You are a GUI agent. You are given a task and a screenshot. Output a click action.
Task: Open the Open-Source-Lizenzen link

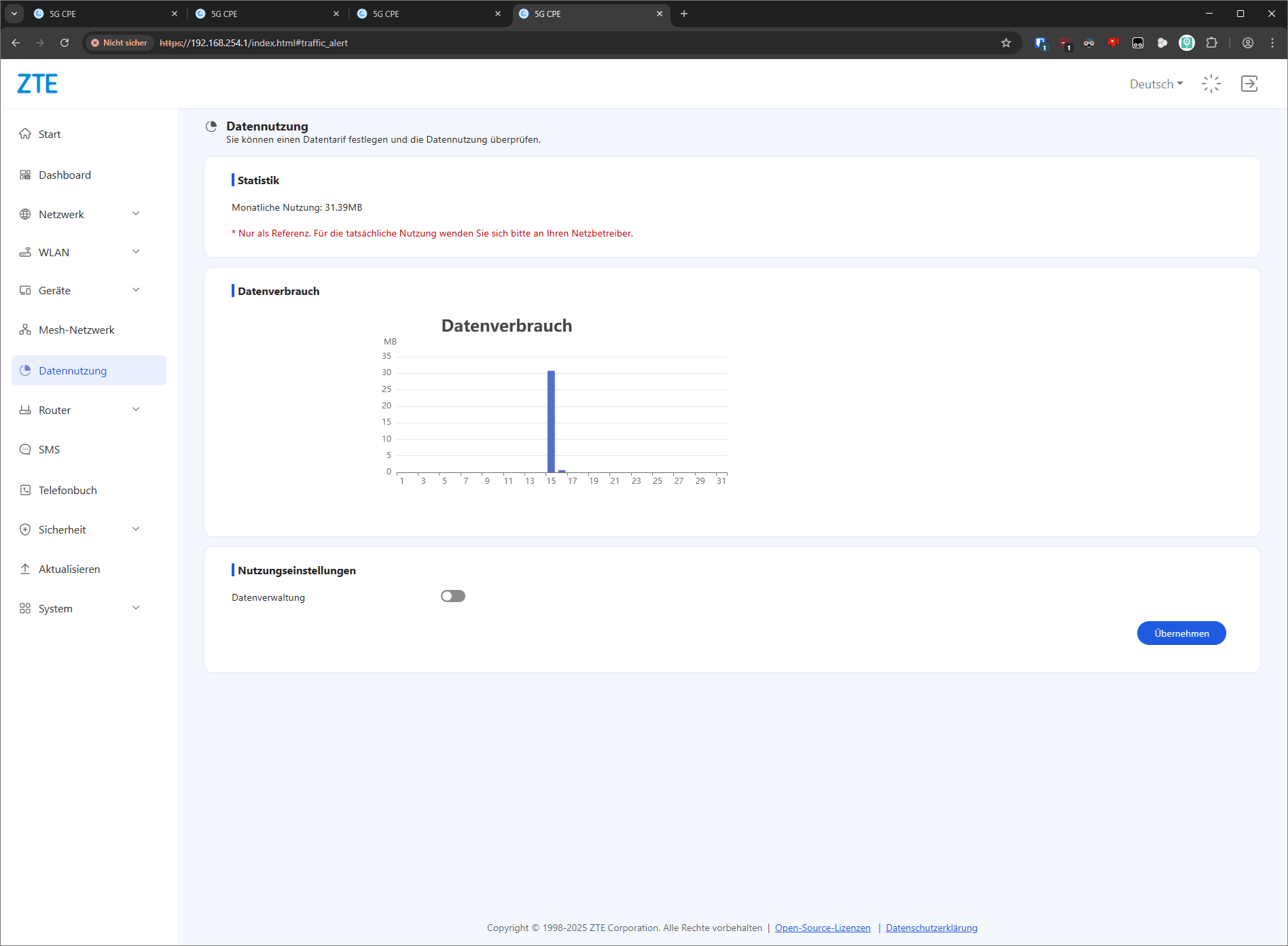click(x=823, y=928)
